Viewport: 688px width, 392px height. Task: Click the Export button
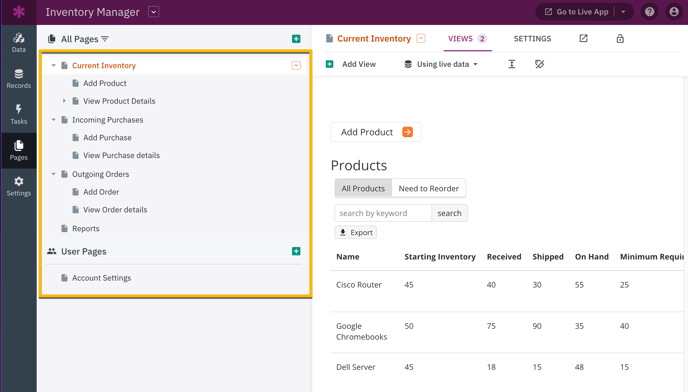(x=355, y=232)
